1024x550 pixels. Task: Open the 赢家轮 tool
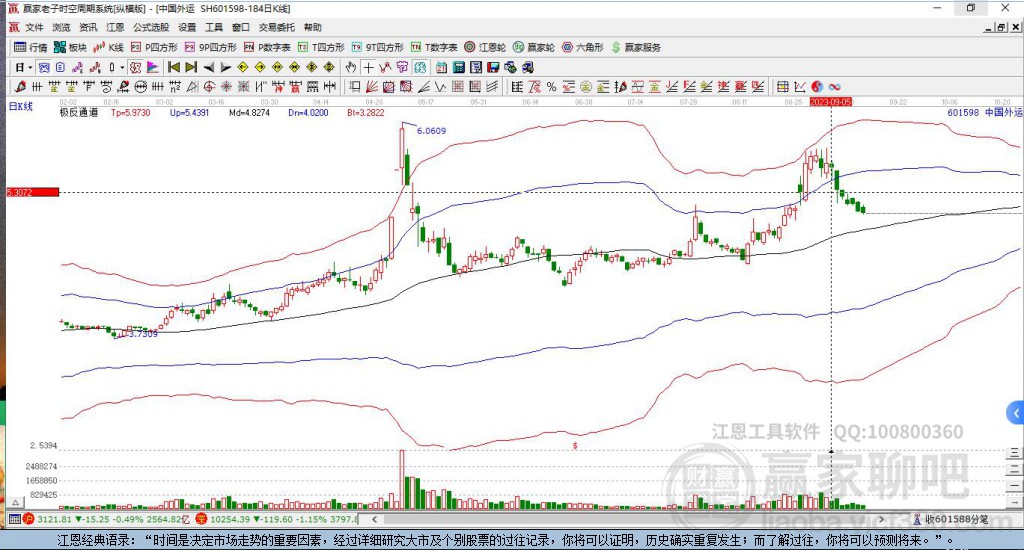click(x=534, y=47)
